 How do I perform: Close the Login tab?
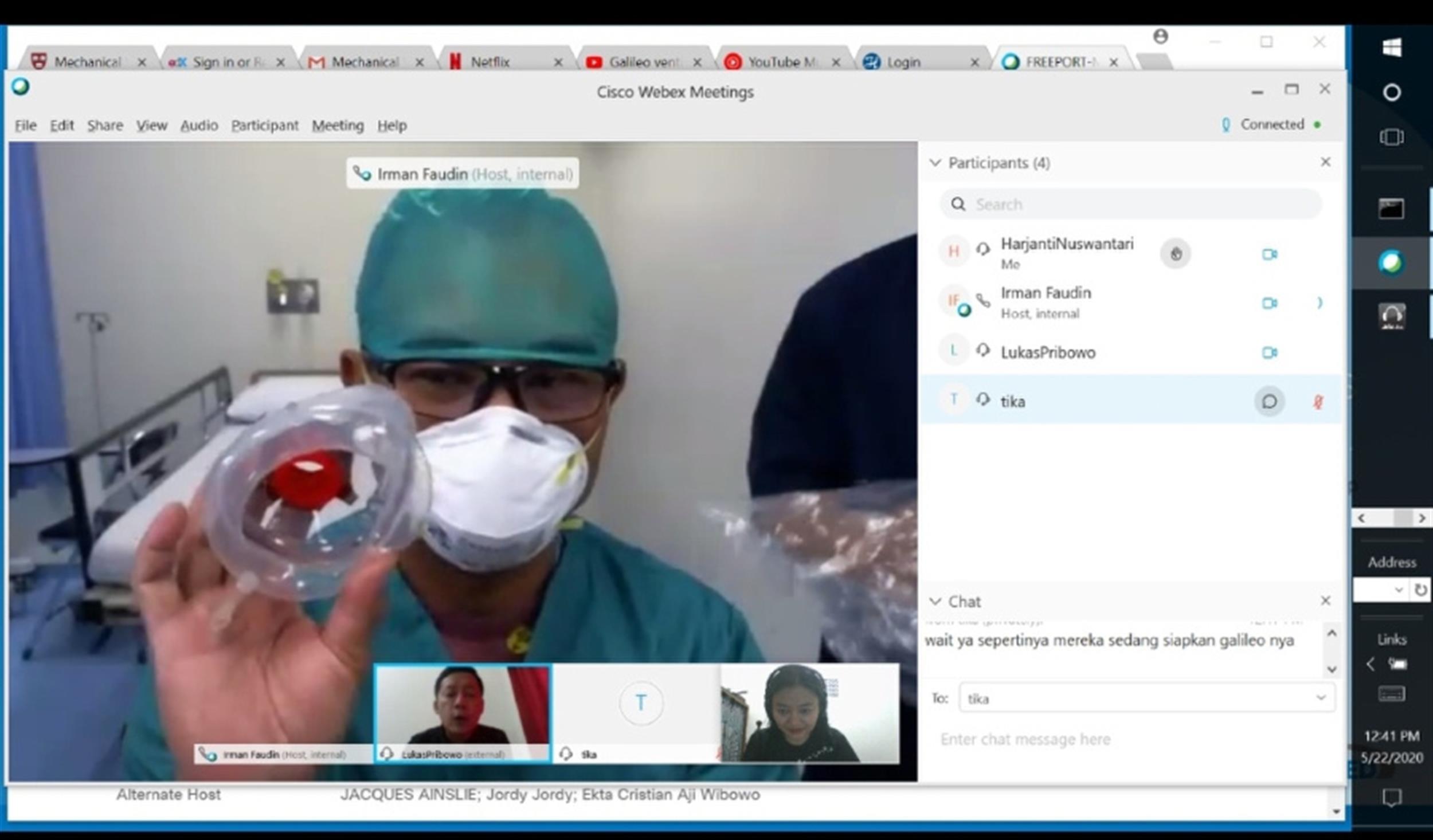[x=974, y=62]
